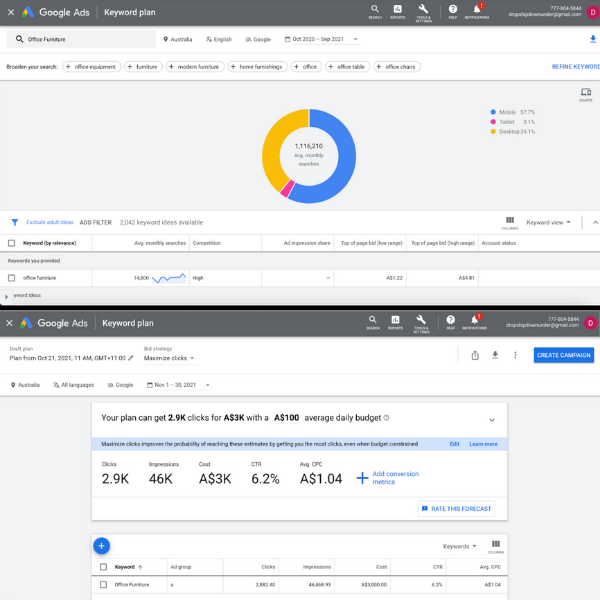This screenshot has height=600, width=600.
Task: Click the blue Mobile legend swatch
Action: (493, 112)
